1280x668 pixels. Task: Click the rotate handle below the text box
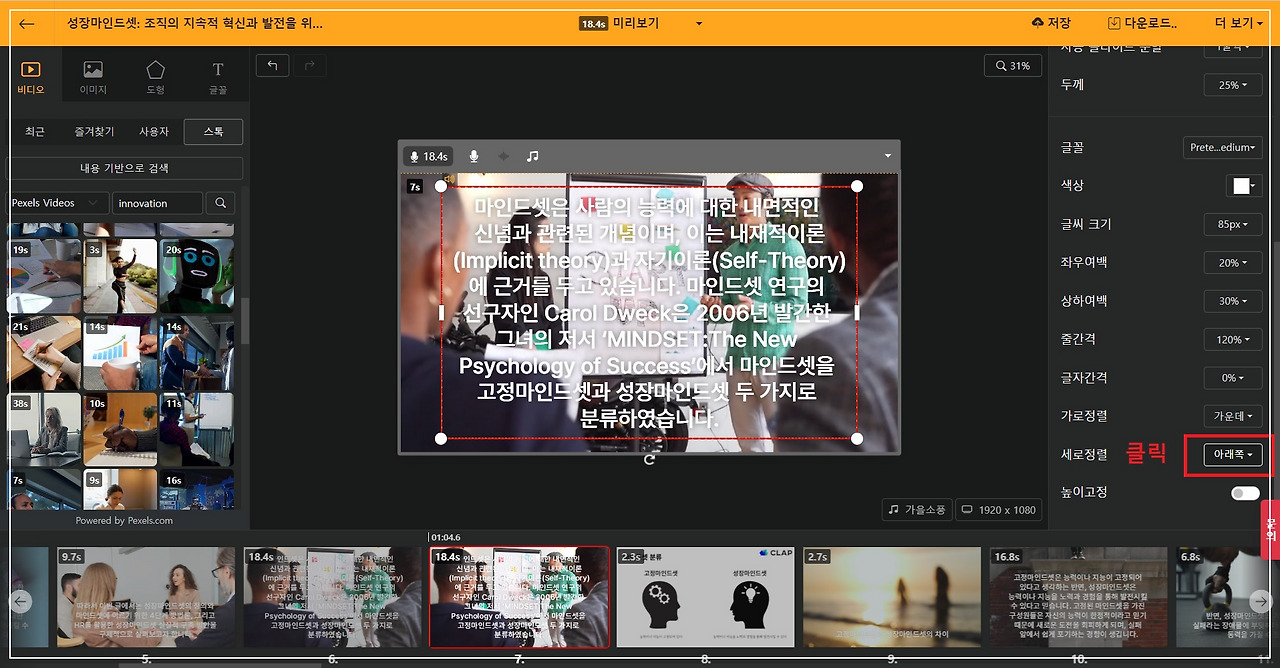(650, 459)
